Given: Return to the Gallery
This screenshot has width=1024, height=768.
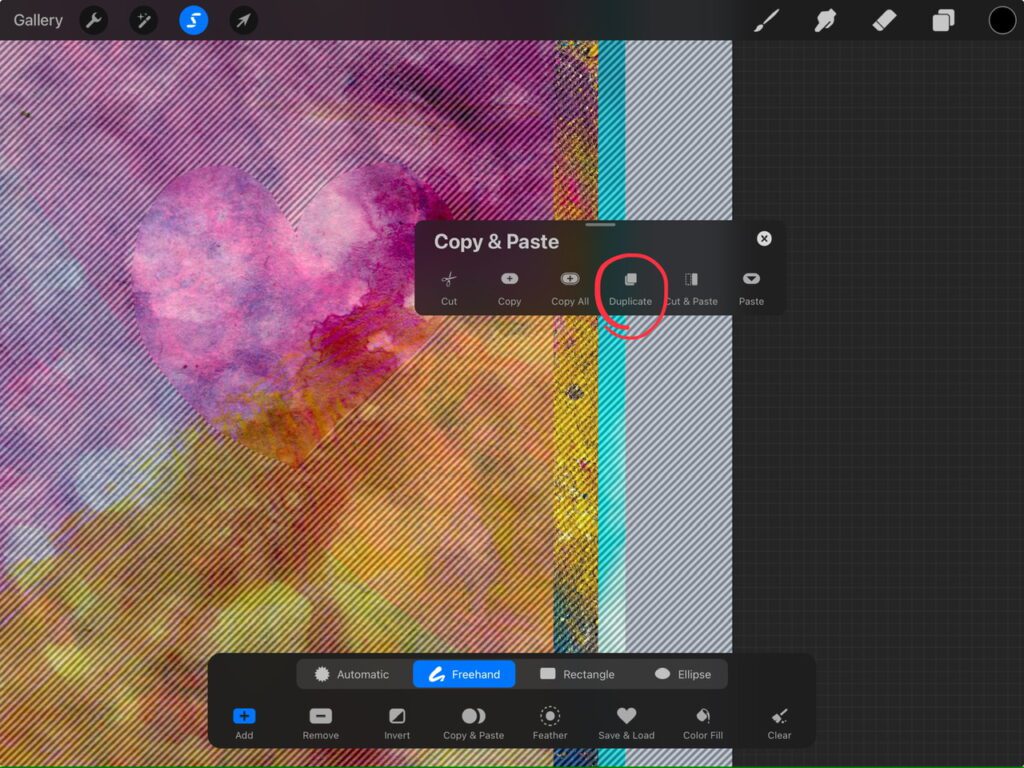Looking at the screenshot, I should (38, 20).
